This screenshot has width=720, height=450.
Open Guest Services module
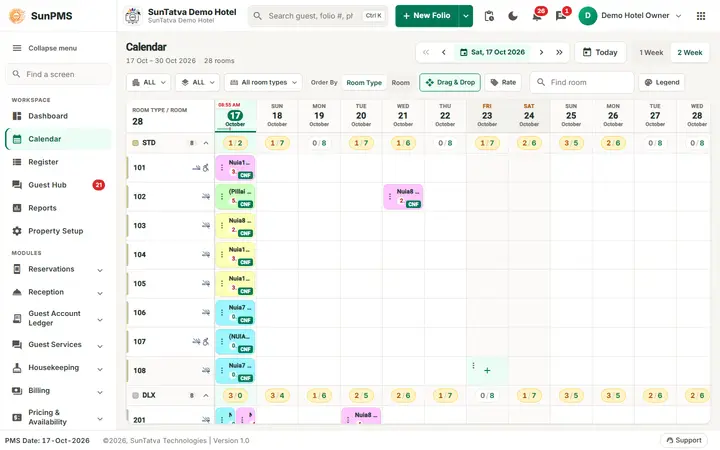point(58,345)
